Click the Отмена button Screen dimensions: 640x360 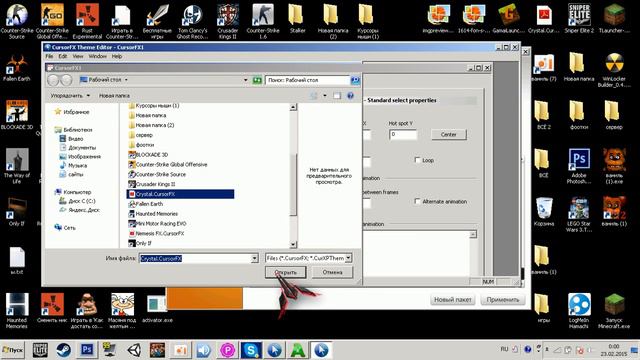(332, 272)
